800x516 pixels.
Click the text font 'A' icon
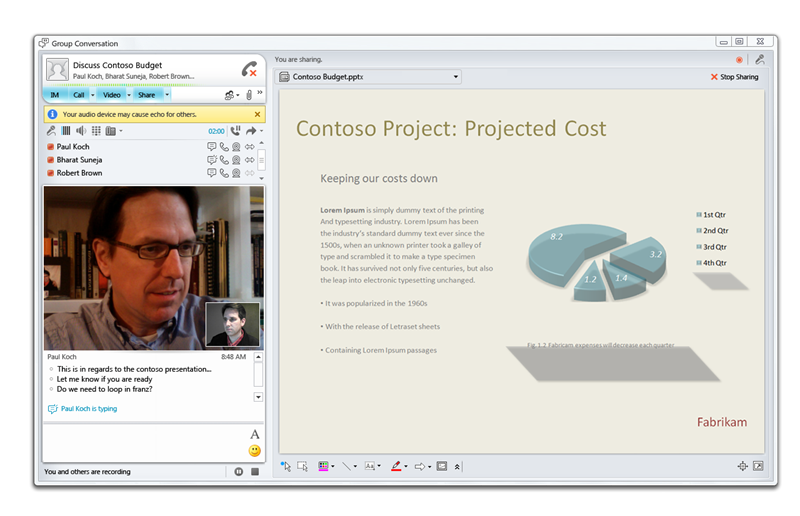pyautogui.click(x=255, y=434)
